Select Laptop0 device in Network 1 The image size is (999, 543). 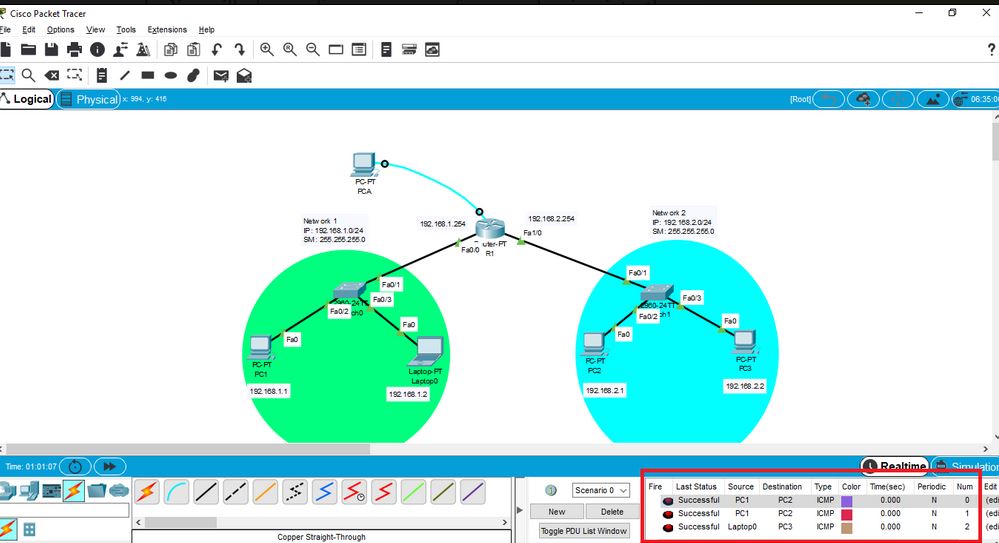coord(428,351)
